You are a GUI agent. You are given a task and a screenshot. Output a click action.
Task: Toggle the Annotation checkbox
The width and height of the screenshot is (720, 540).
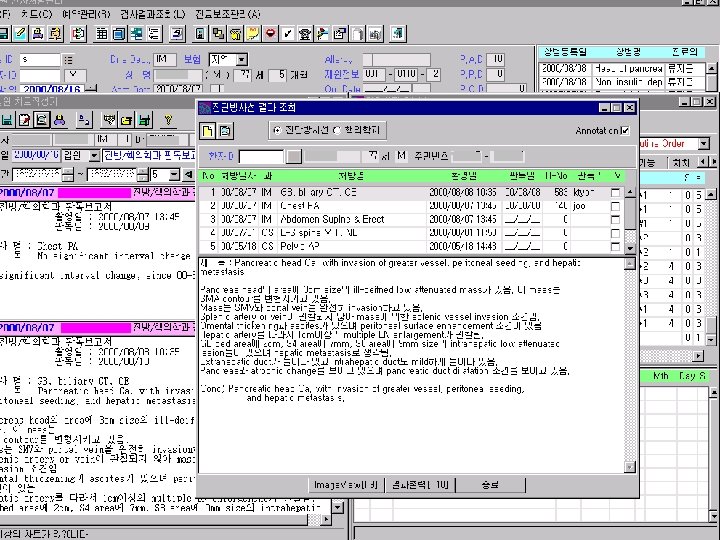625,131
